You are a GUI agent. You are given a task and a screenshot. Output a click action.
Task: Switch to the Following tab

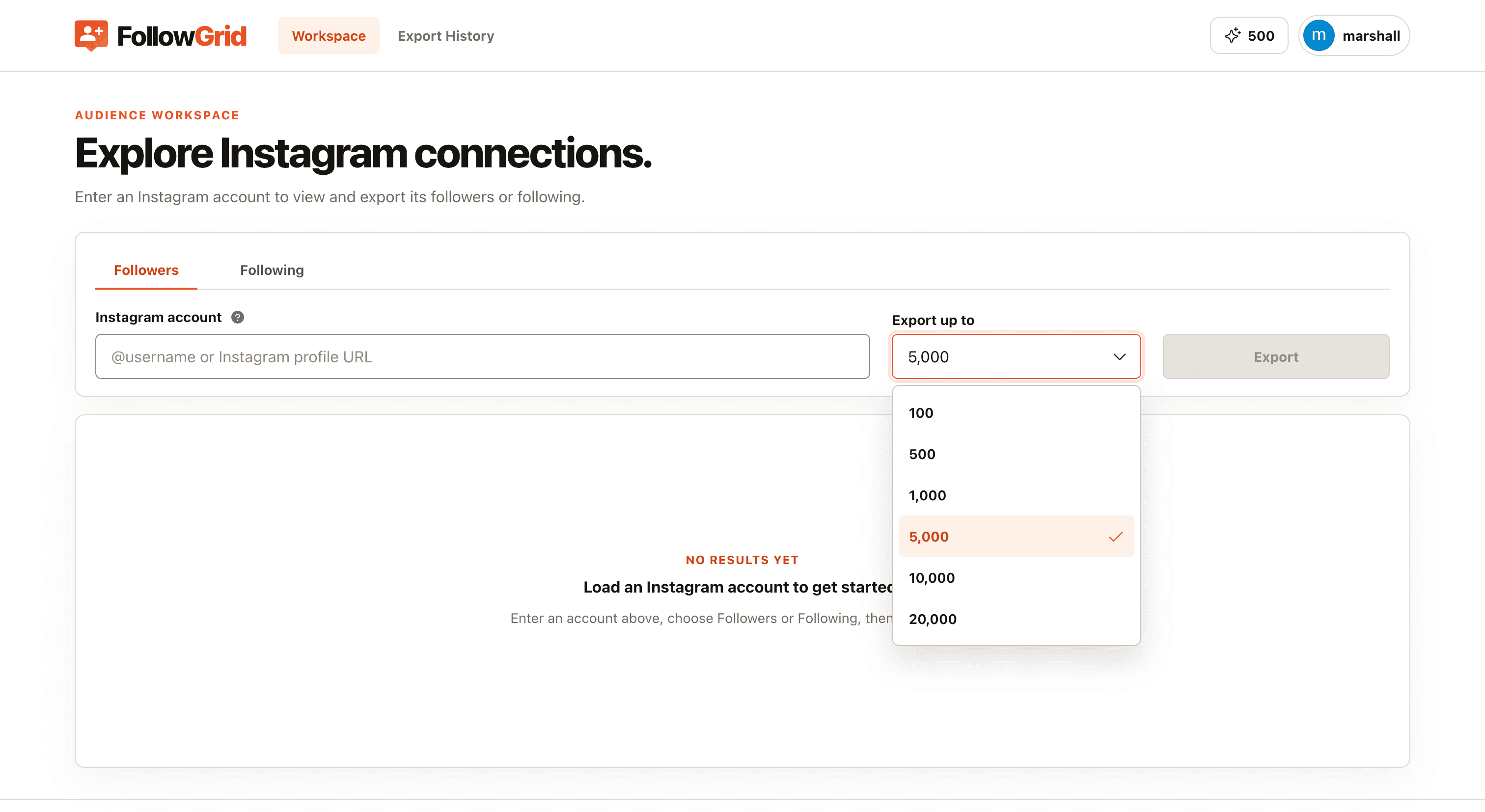[272, 271]
